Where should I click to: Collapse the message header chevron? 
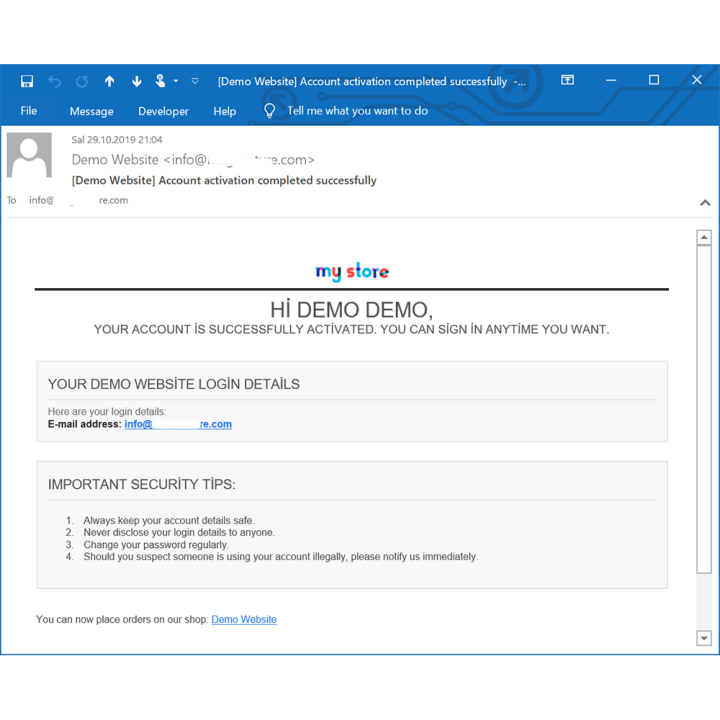tap(705, 202)
